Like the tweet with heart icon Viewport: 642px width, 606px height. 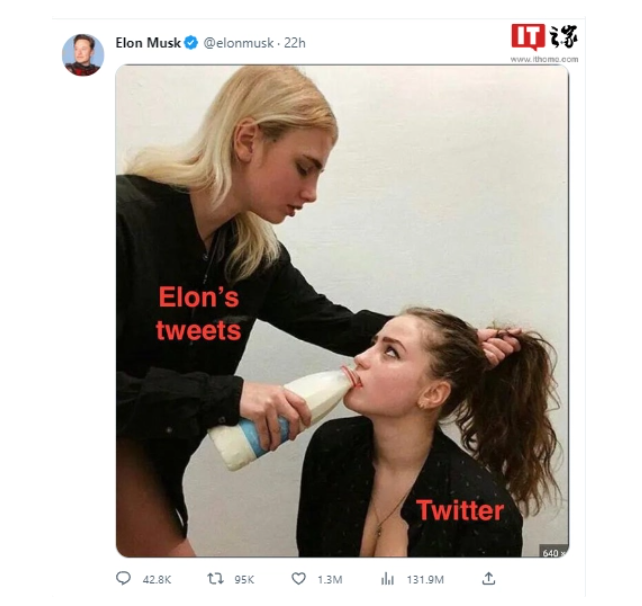(298, 579)
